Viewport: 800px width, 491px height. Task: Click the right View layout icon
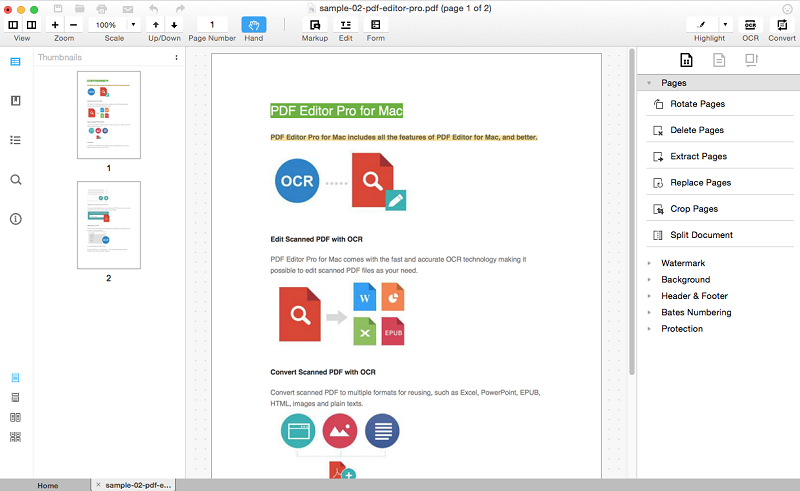tap(32, 24)
